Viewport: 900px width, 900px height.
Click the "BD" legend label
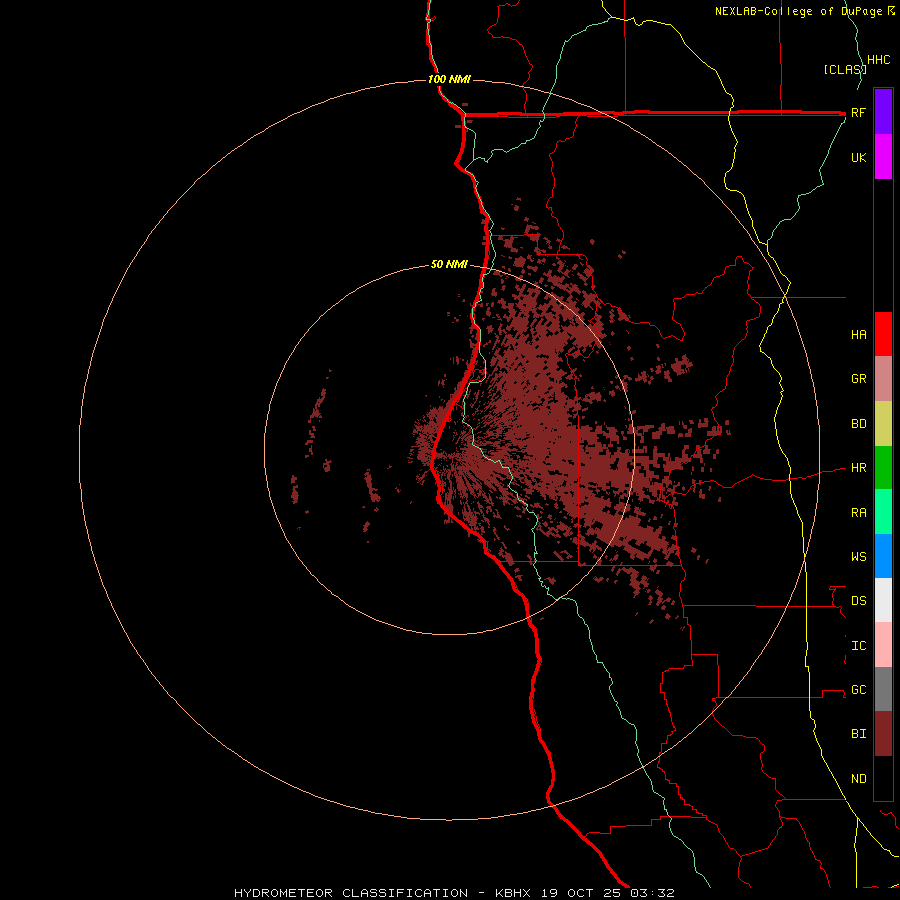[x=858, y=424]
